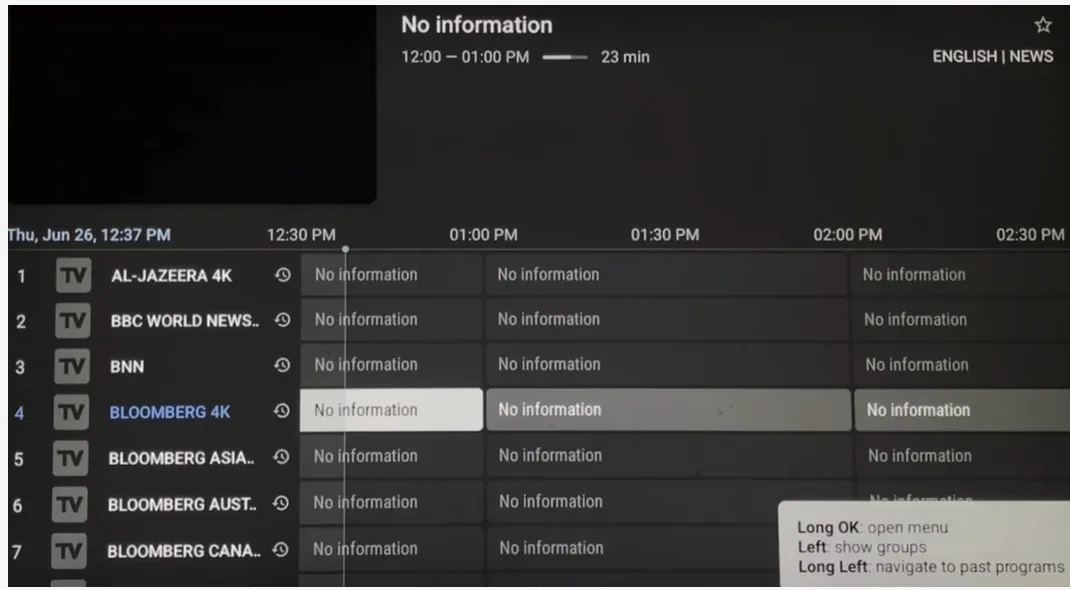Jump to the 01:30 PM time header
Viewport: 1070px width, 590px height.
point(665,235)
